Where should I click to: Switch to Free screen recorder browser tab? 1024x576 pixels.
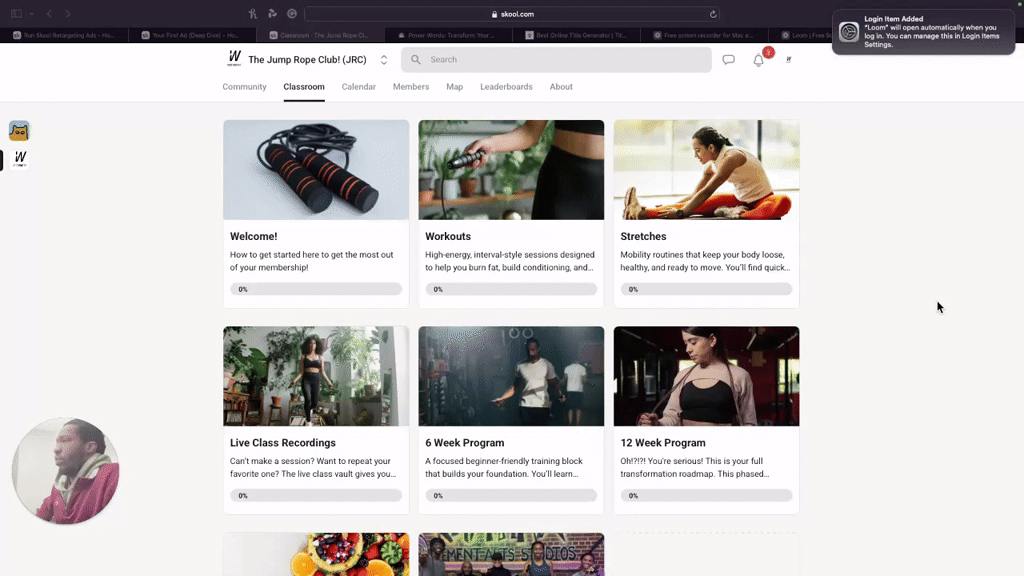[x=704, y=35]
